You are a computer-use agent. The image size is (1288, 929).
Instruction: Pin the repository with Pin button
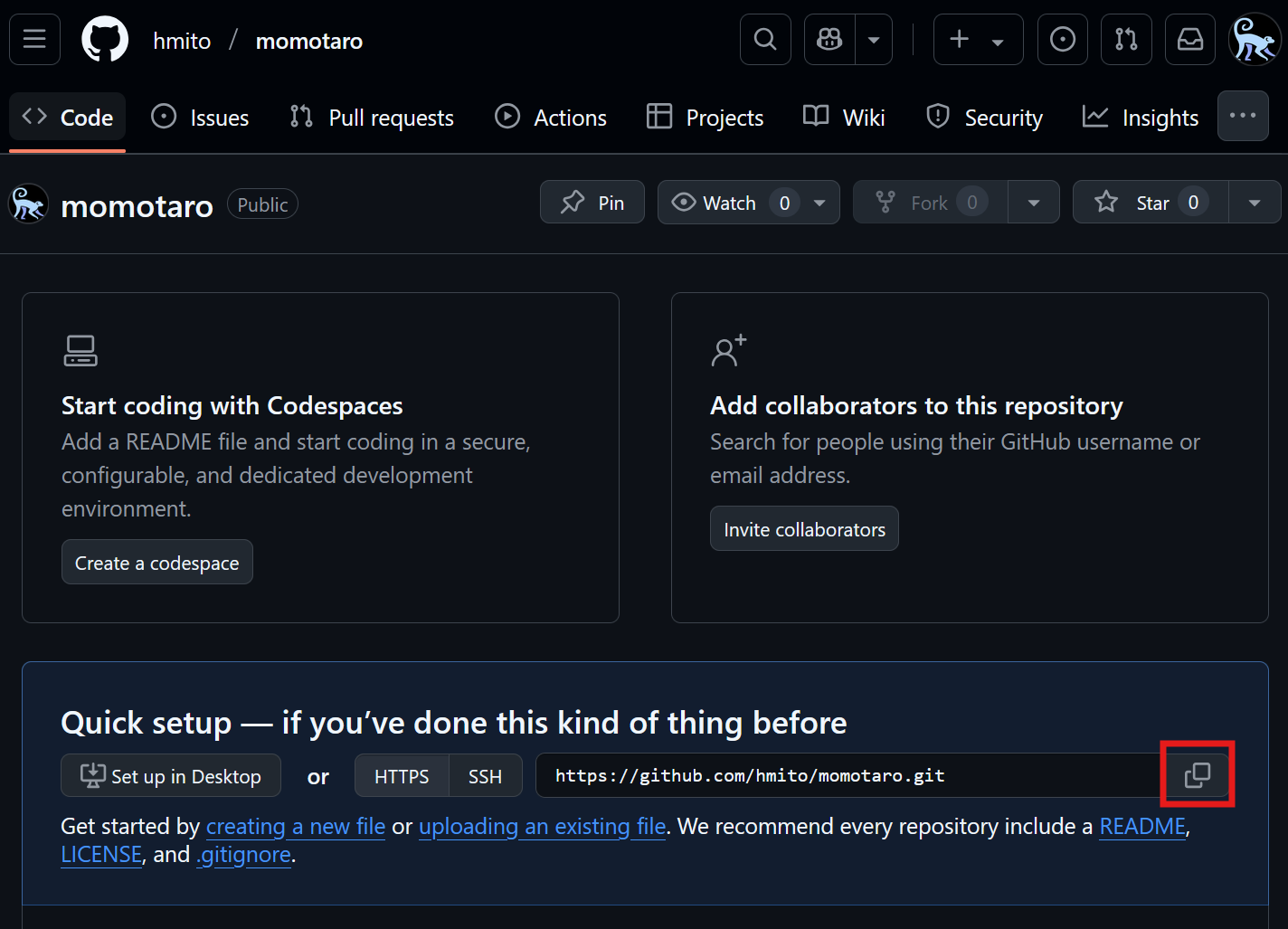coord(592,202)
